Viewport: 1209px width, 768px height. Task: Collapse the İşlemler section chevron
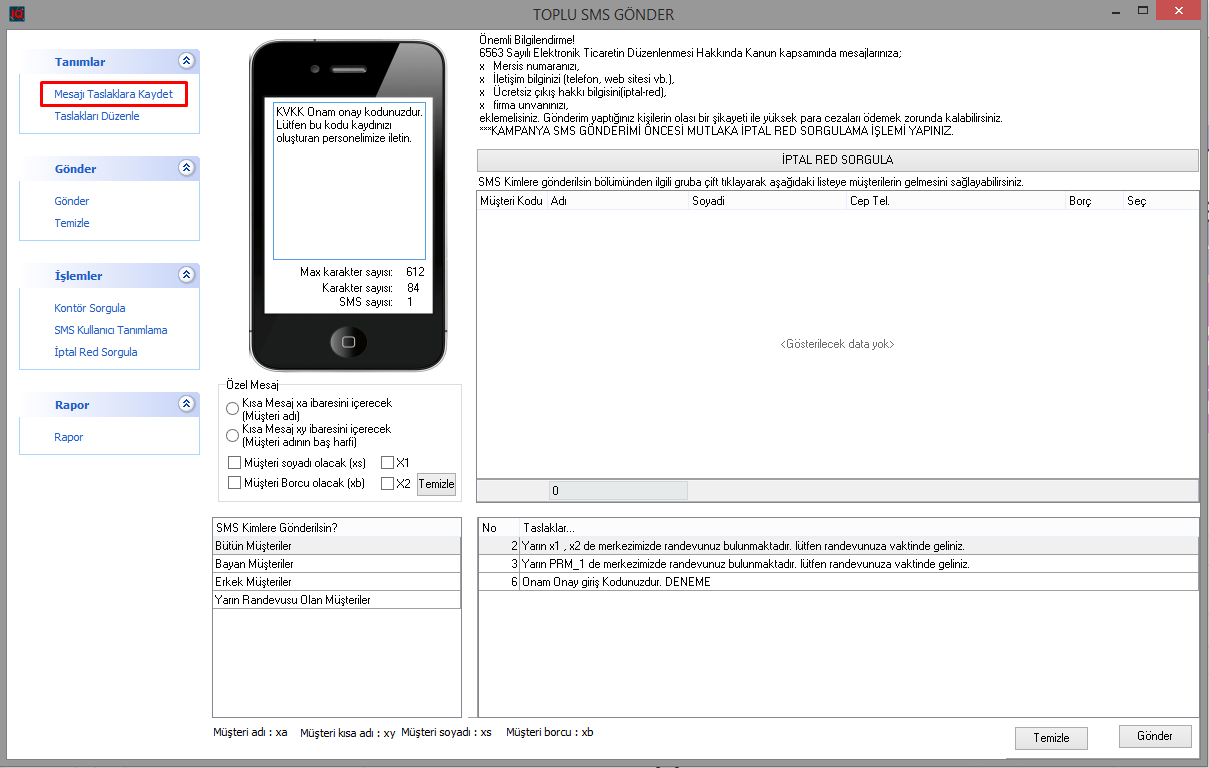coord(186,275)
